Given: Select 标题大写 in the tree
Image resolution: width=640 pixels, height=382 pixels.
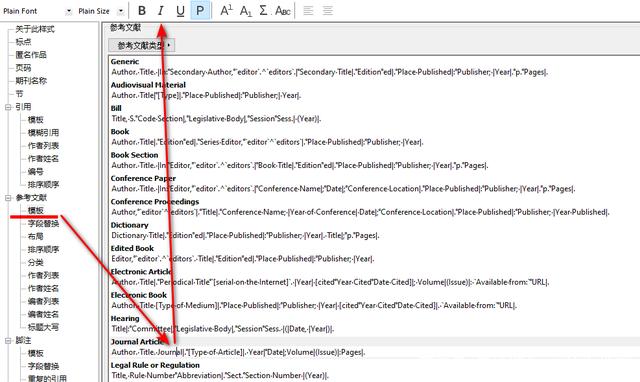Looking at the screenshot, I should coord(43,327).
